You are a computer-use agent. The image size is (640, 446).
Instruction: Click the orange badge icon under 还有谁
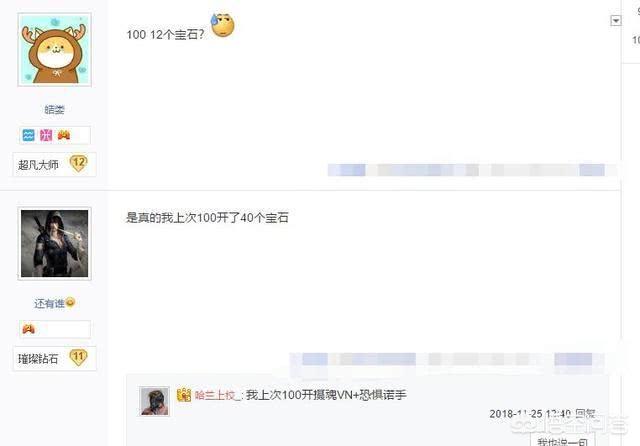point(29,328)
